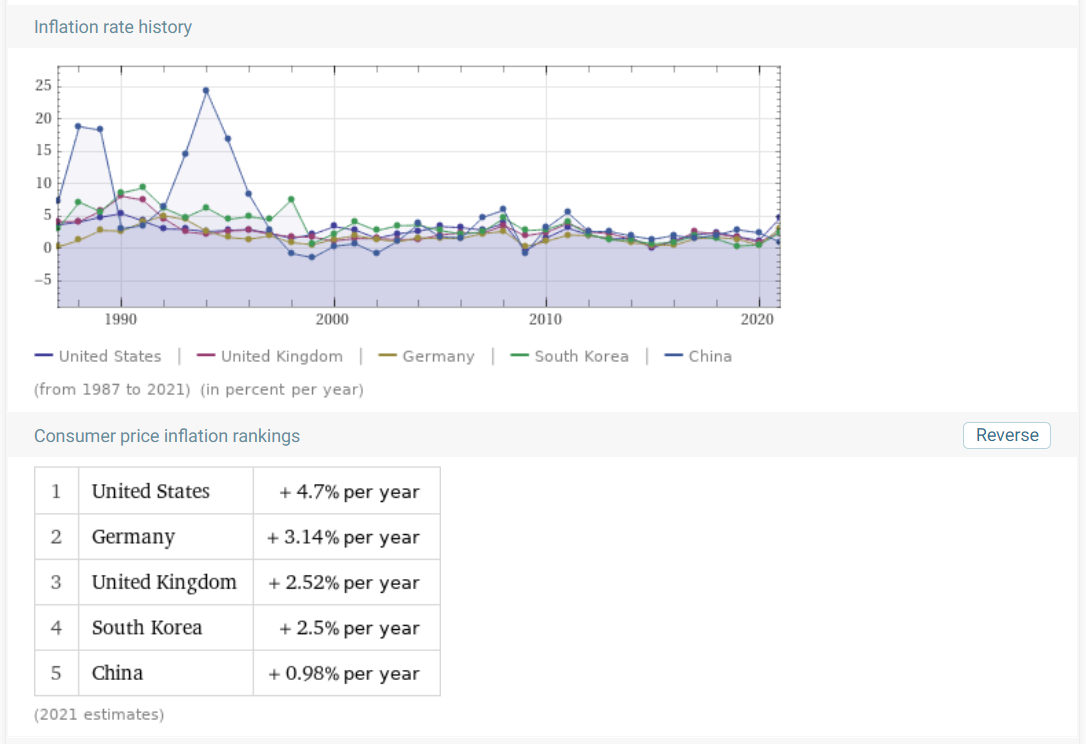This screenshot has width=1086, height=744.
Task: Select China cell in rankings table
Action: click(166, 673)
